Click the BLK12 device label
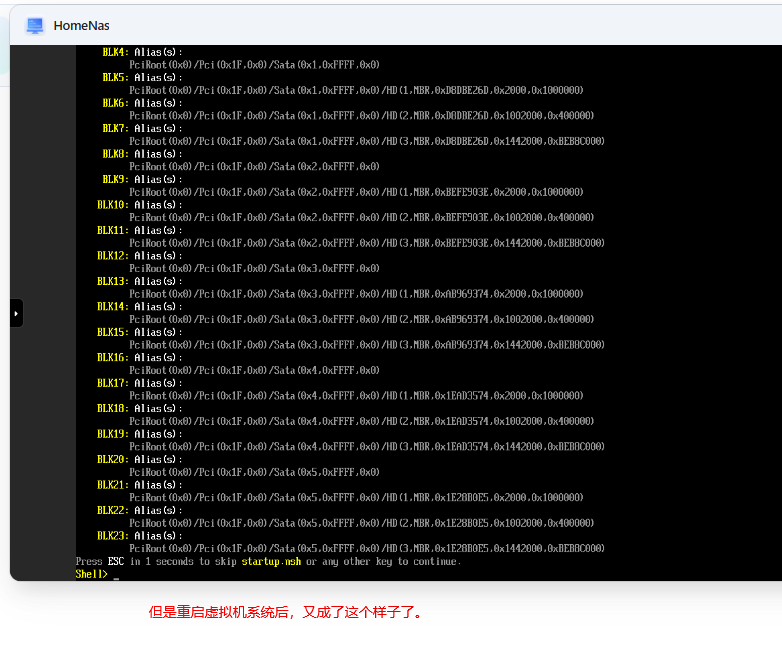Viewport: 782px width, 652px height. coord(112,255)
